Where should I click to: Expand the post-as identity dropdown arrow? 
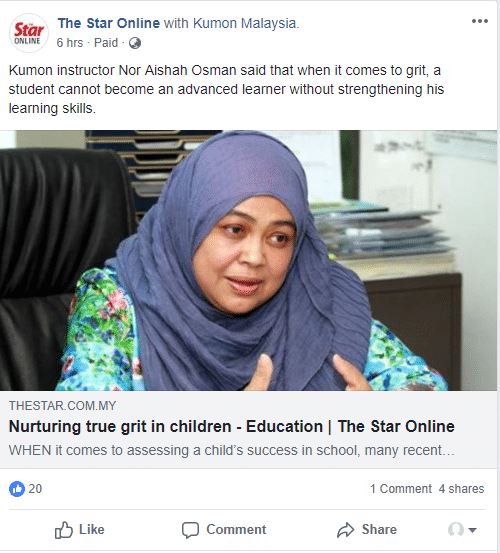pyautogui.click(x=472, y=530)
